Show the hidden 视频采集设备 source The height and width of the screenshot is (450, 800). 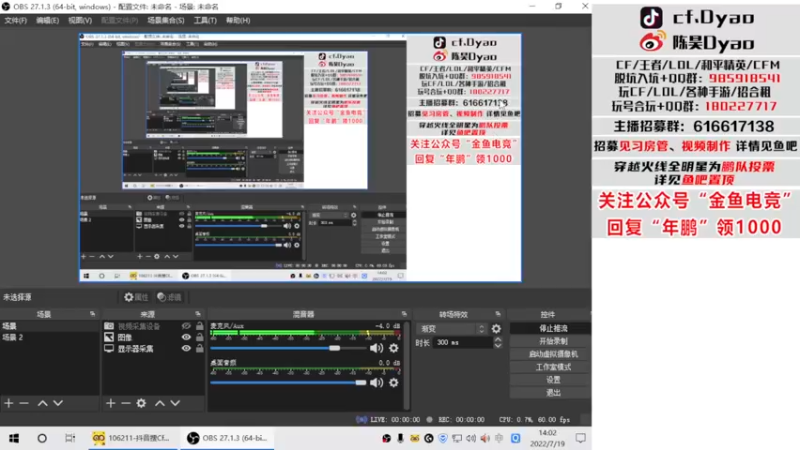[186, 326]
